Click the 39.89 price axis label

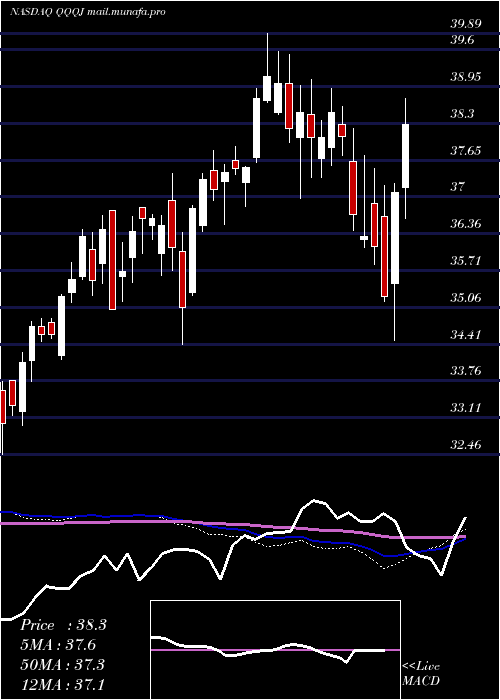point(466,25)
